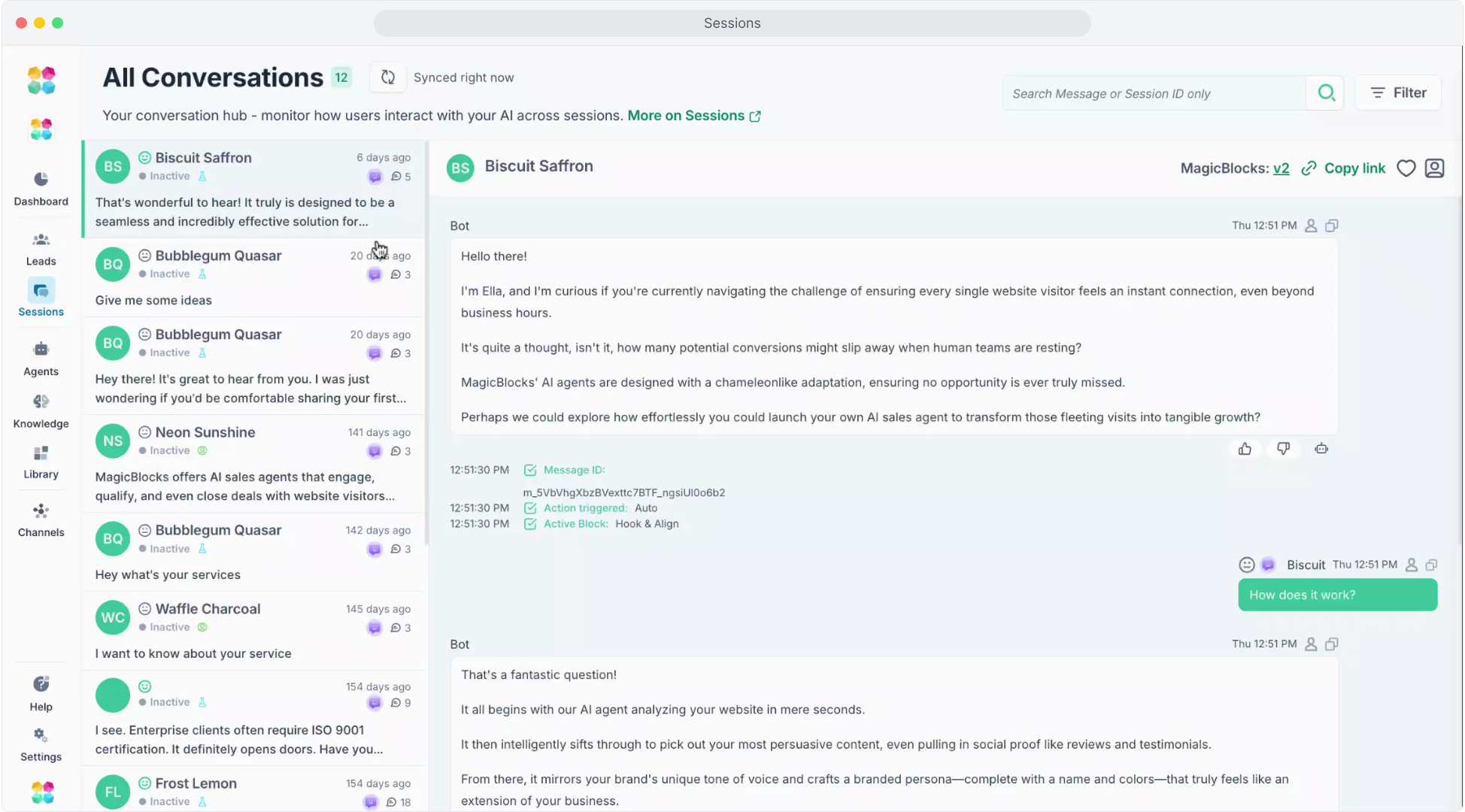Open Channels from sidebar
Viewport: 1465px width, 812px height.
click(41, 520)
